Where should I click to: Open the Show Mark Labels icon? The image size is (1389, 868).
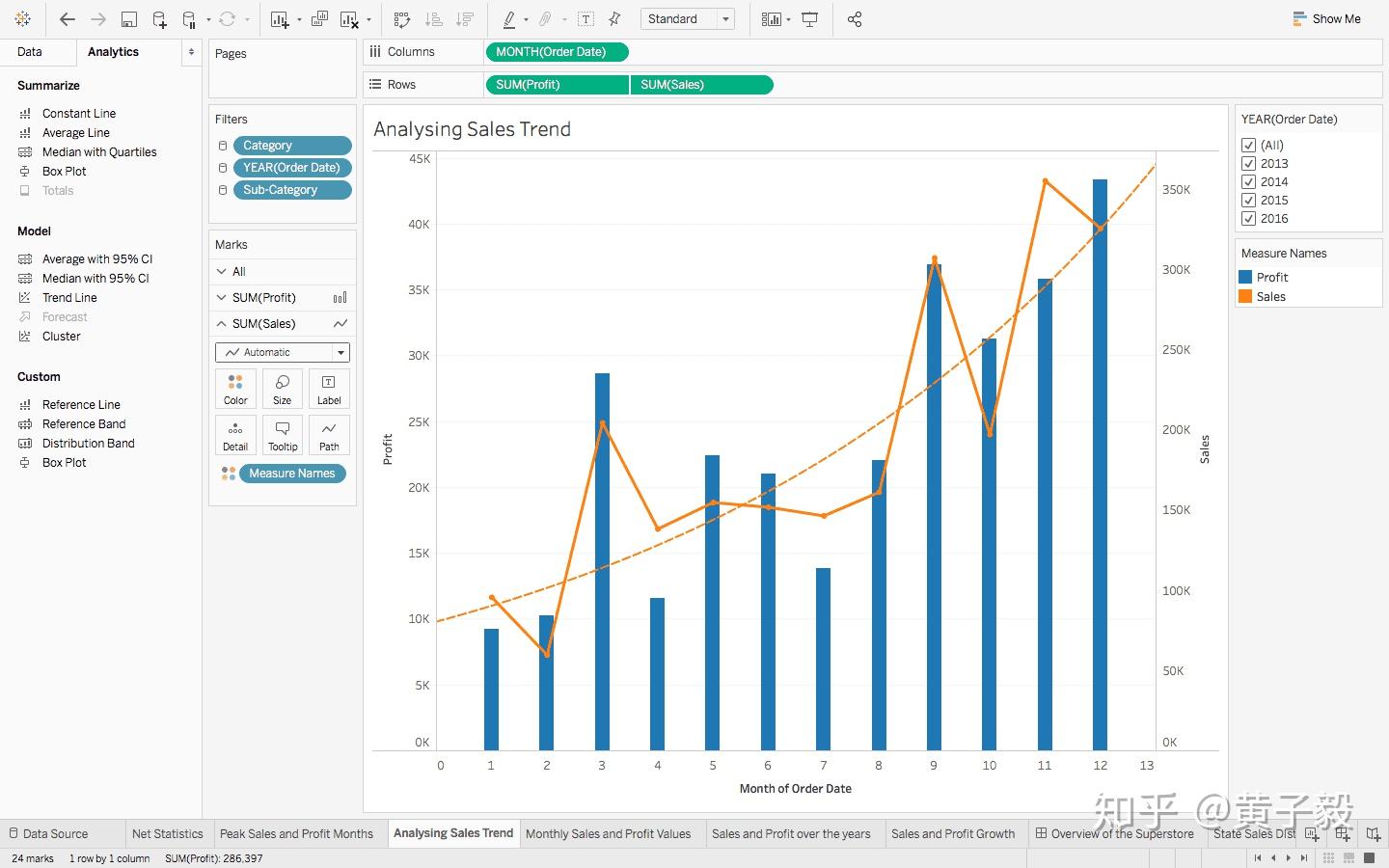coord(586,18)
